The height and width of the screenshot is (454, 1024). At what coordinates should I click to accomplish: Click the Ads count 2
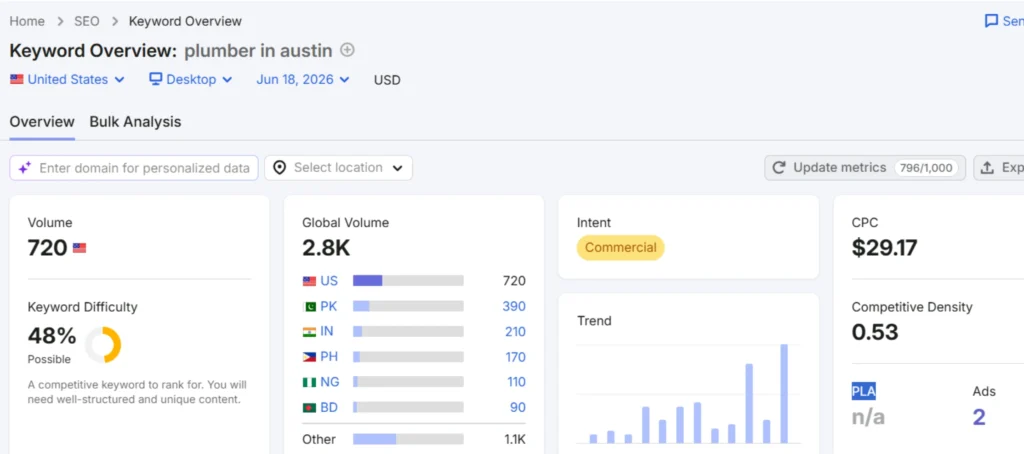978,417
